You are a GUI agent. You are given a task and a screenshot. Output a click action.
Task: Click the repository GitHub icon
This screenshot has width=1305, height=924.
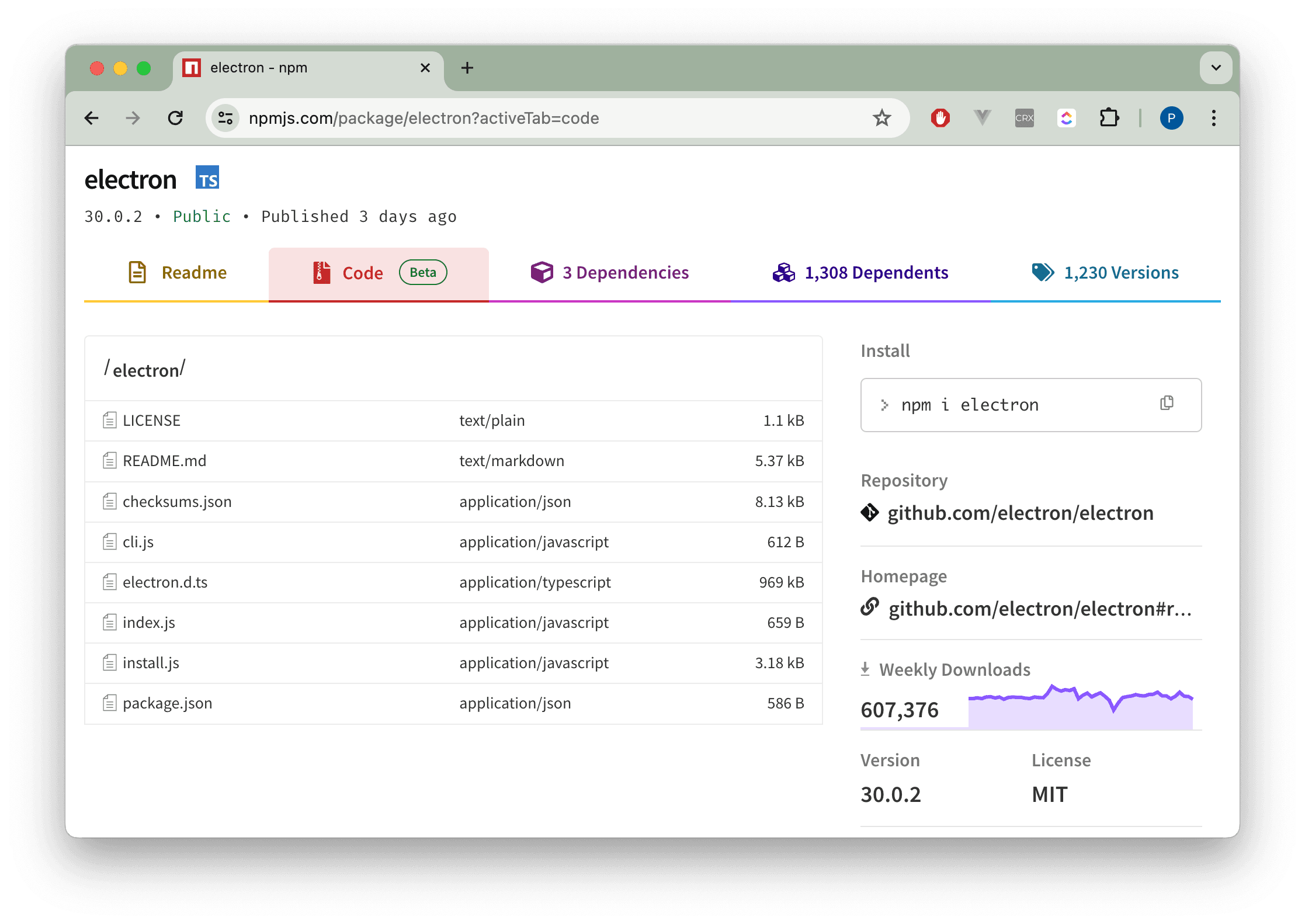(870, 513)
